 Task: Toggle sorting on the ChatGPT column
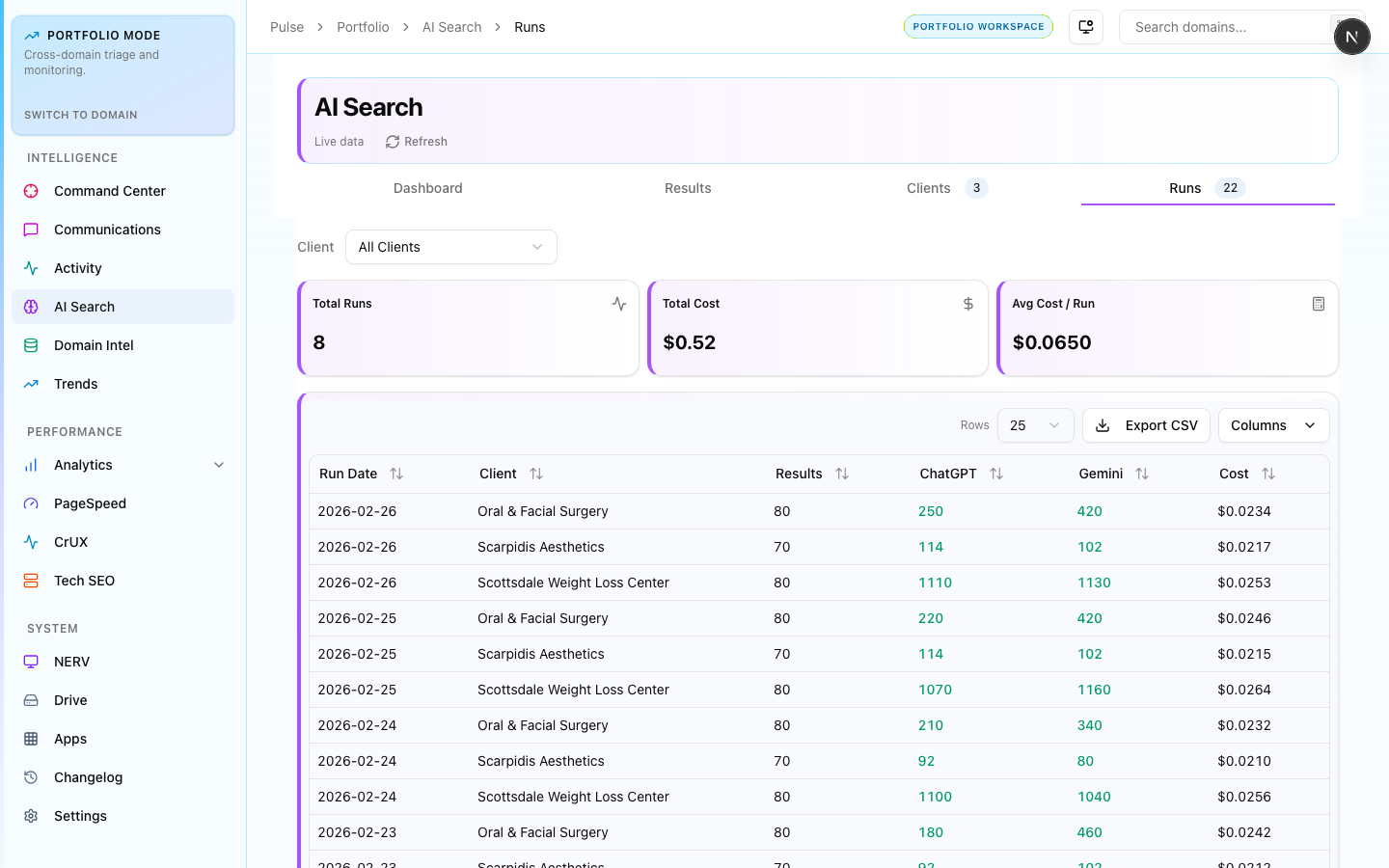[x=996, y=474]
